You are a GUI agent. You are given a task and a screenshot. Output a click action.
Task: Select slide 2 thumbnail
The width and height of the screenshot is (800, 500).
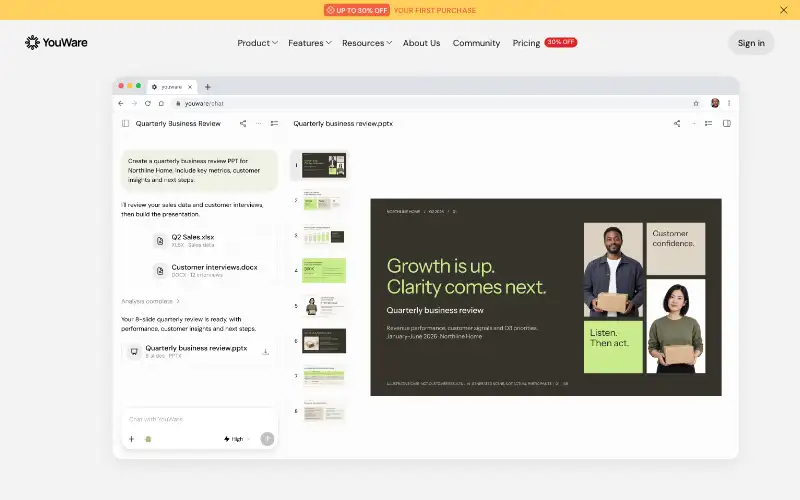323,200
